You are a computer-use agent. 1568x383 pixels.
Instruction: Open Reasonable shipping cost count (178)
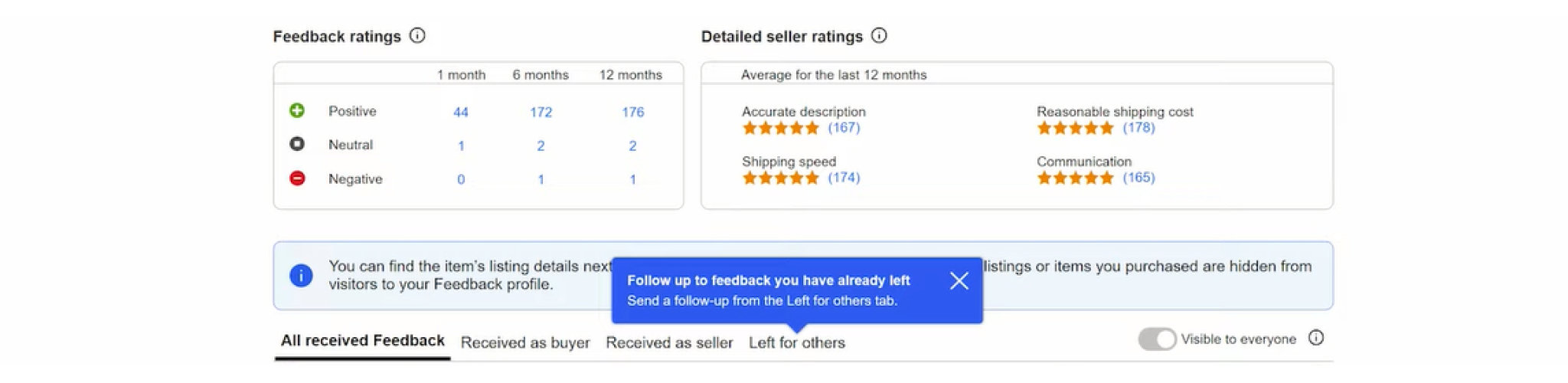pos(1138,127)
